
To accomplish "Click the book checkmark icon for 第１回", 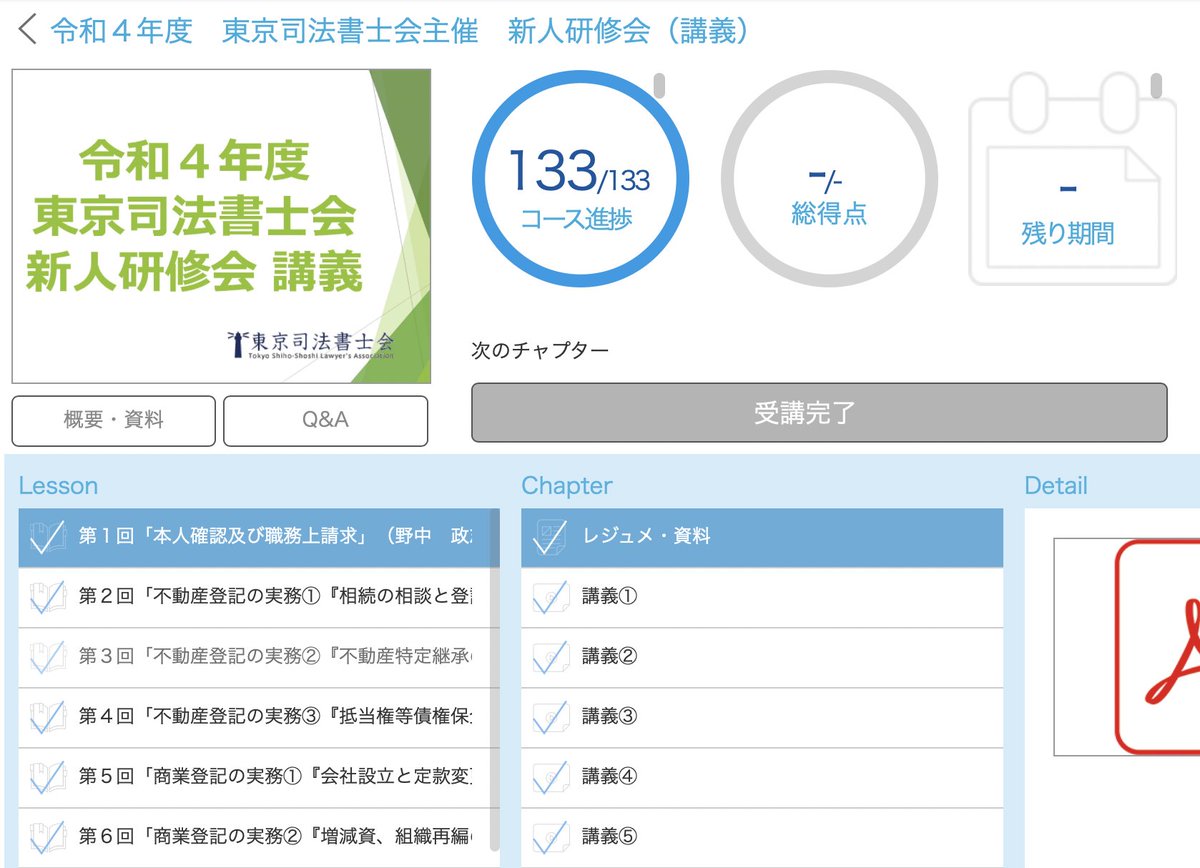I will 47,536.
